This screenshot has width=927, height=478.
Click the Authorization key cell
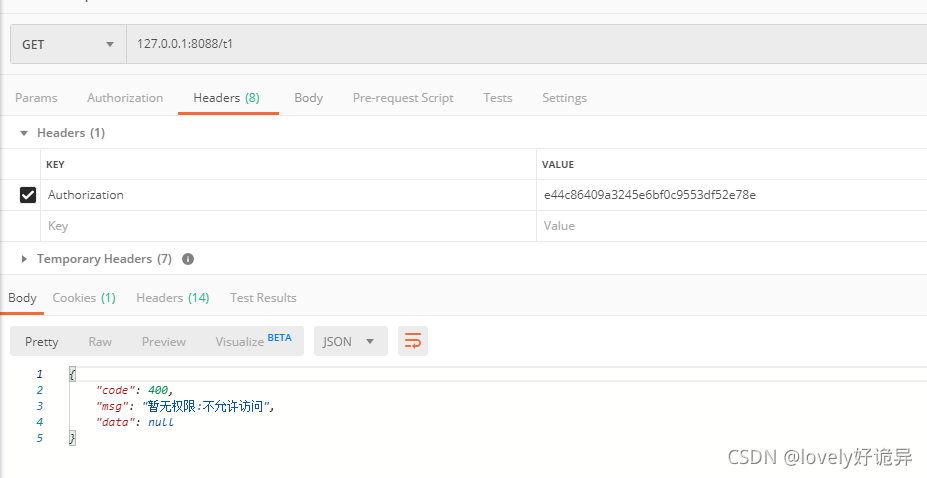coord(288,195)
